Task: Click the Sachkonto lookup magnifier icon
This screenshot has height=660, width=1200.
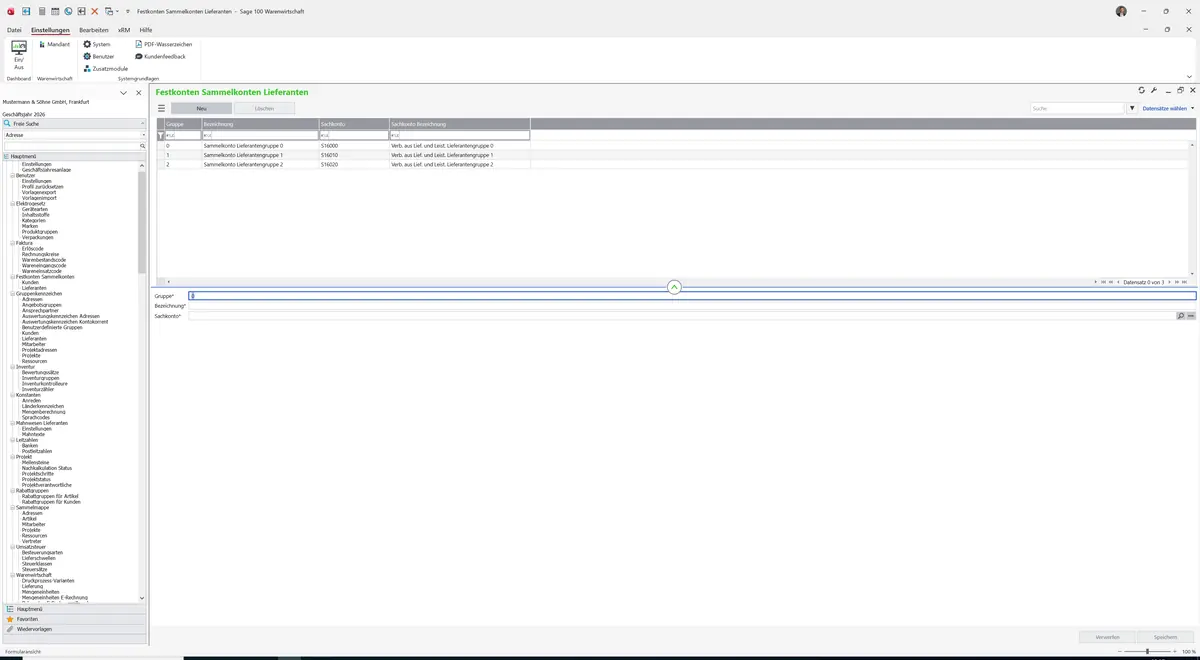Action: [x=1181, y=315]
